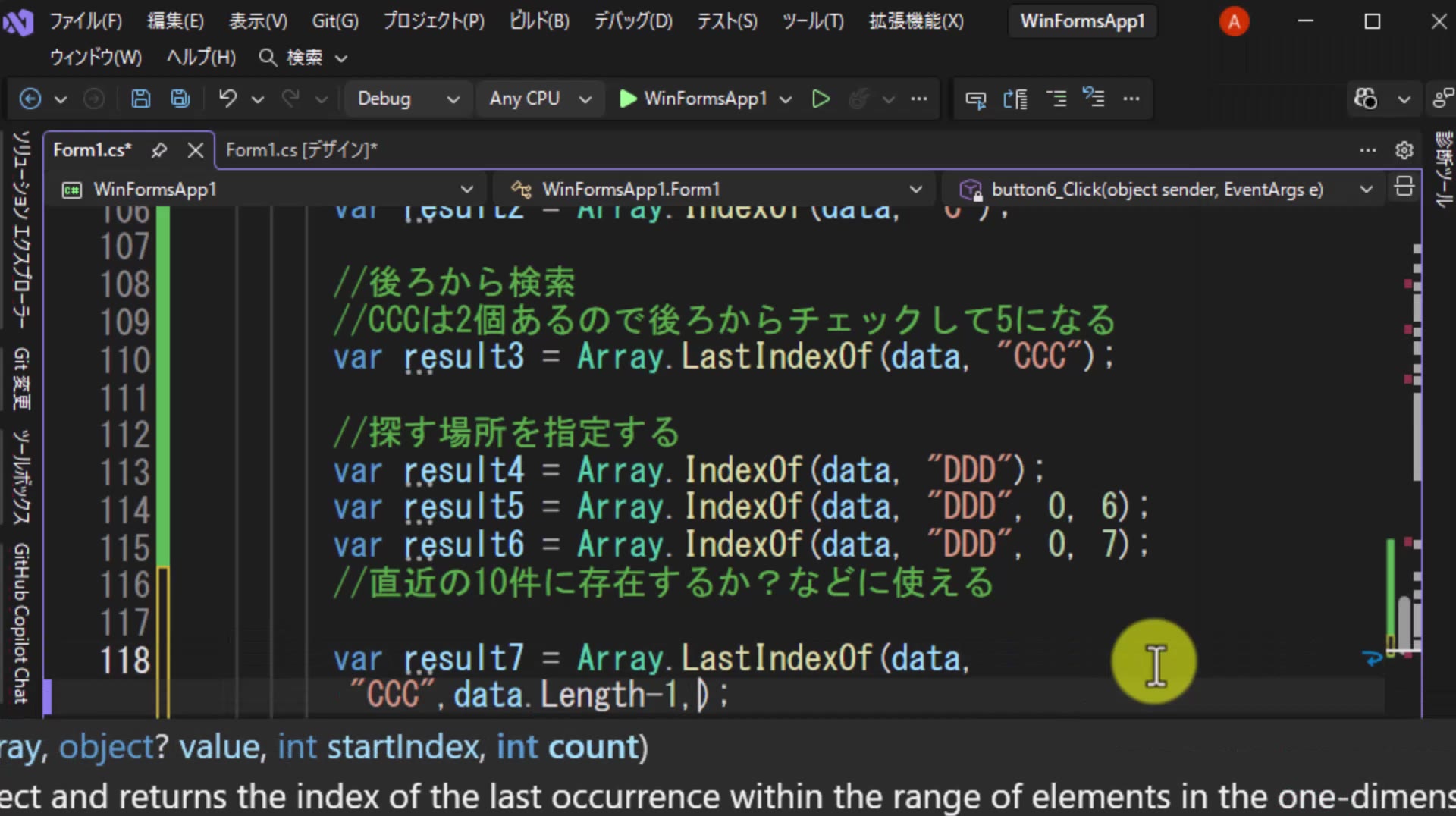
Task: Open the 診断ツール right side panel tab
Action: tap(1443, 169)
